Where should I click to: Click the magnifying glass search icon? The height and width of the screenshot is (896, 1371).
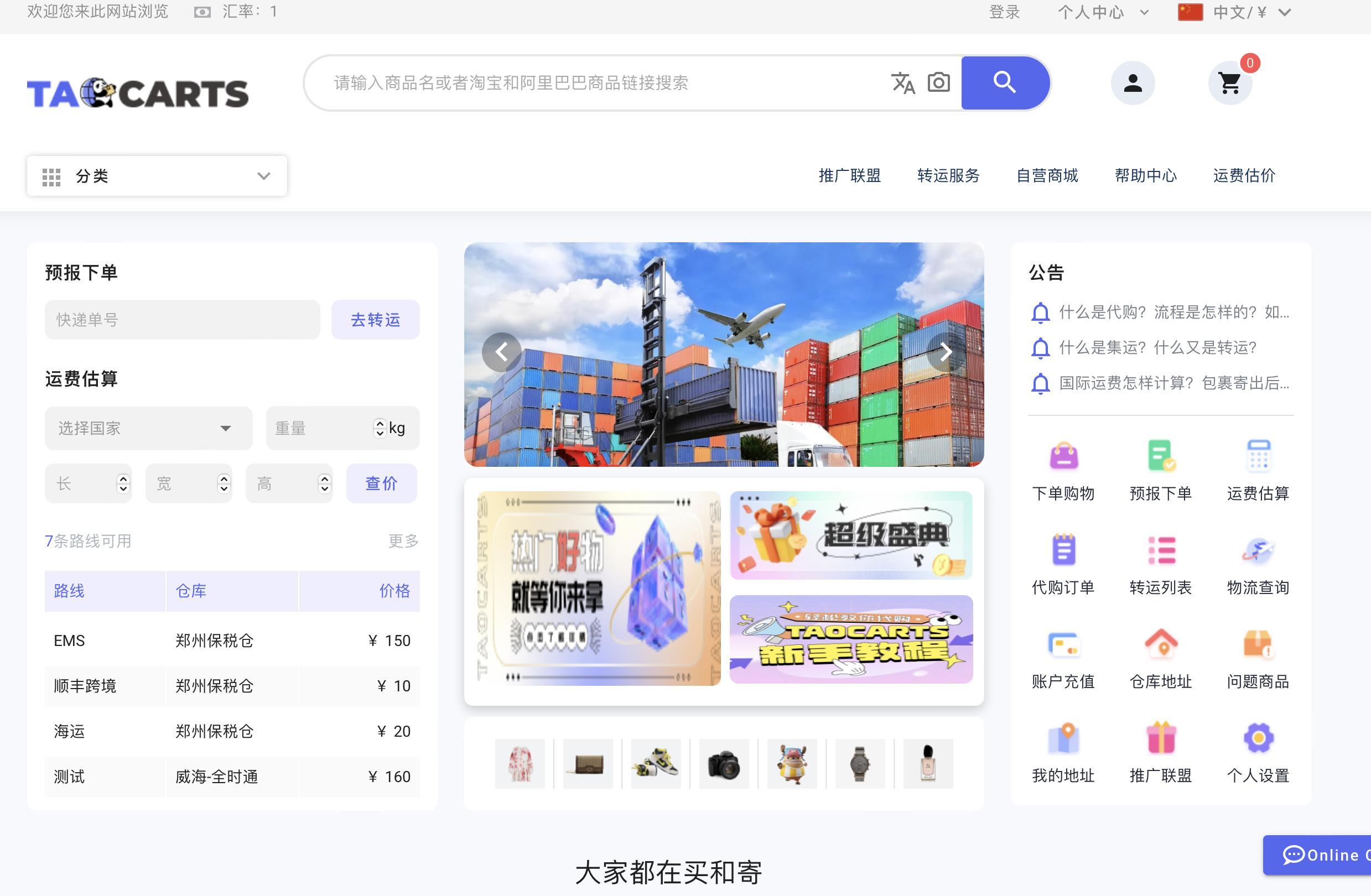point(1005,82)
